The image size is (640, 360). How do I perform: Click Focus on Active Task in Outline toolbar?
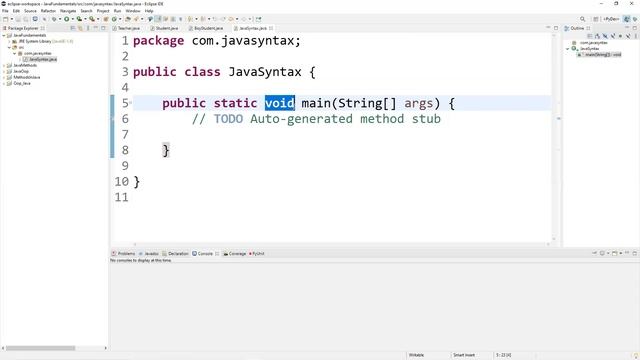coord(590,36)
